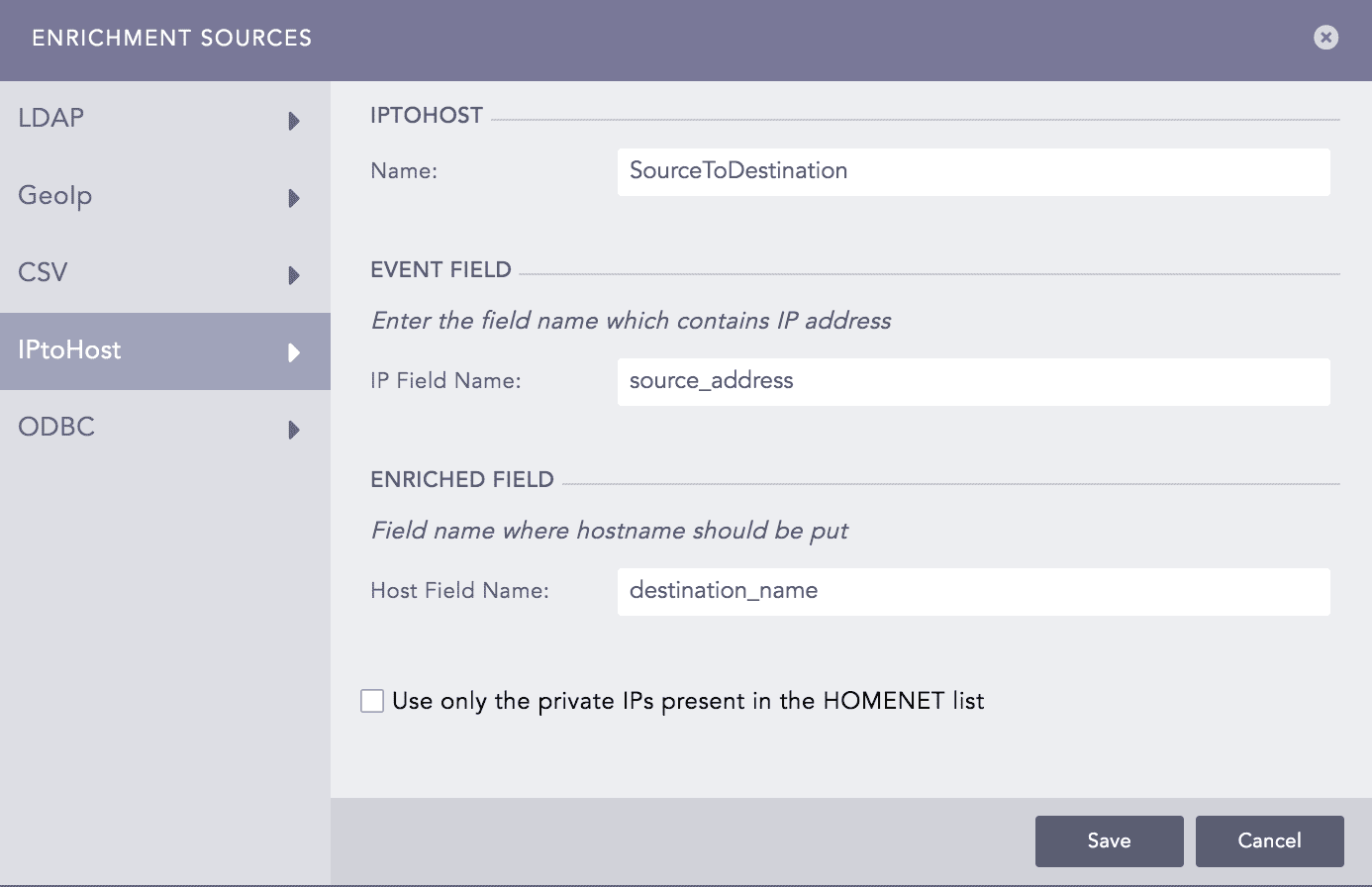
Task: Click the Name field containing SourceToDestination
Action: pos(973,171)
